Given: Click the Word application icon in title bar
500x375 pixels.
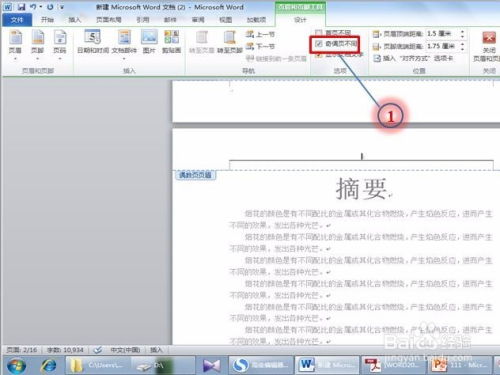Looking at the screenshot, I should pos(8,7).
